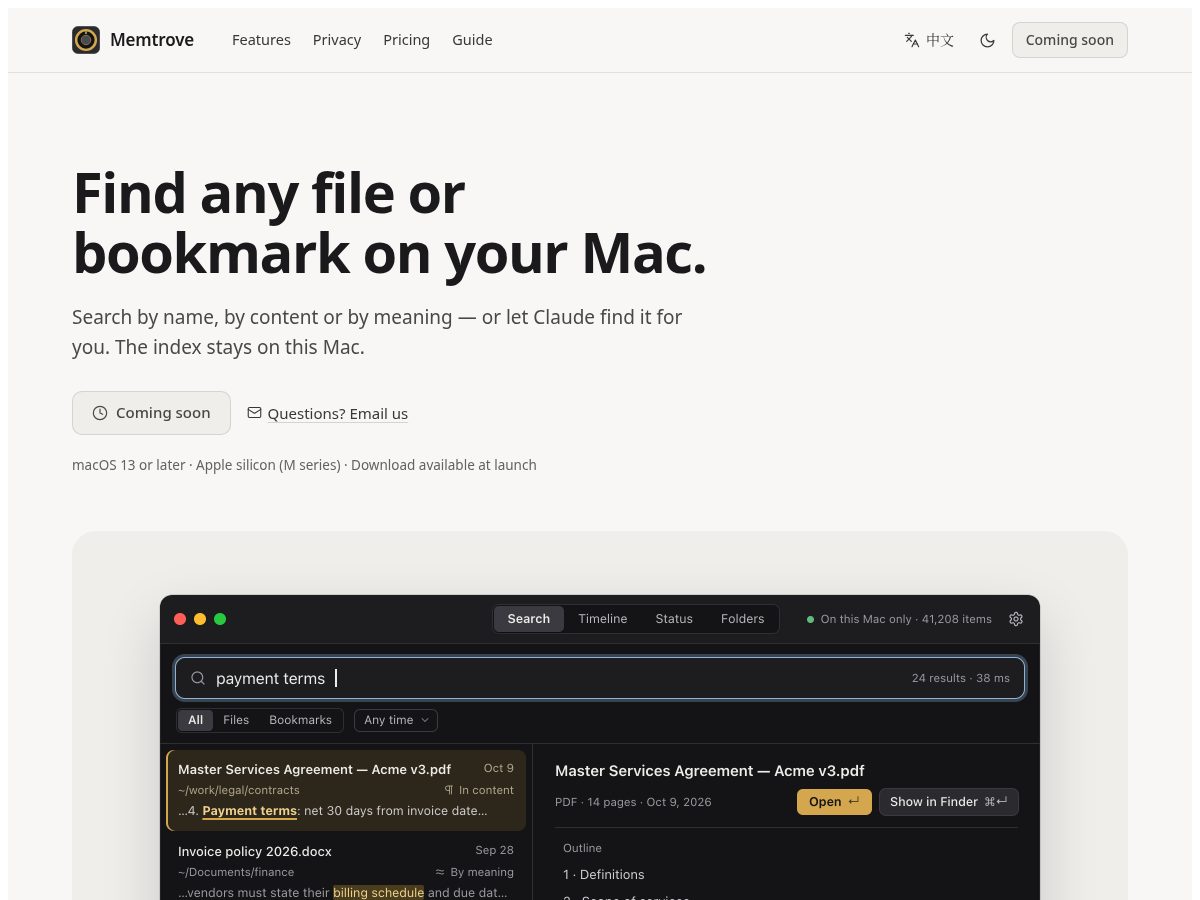Viewport: 1200px width, 900px height.
Task: Click the Sep 28 date on Invoice policy
Action: click(494, 850)
